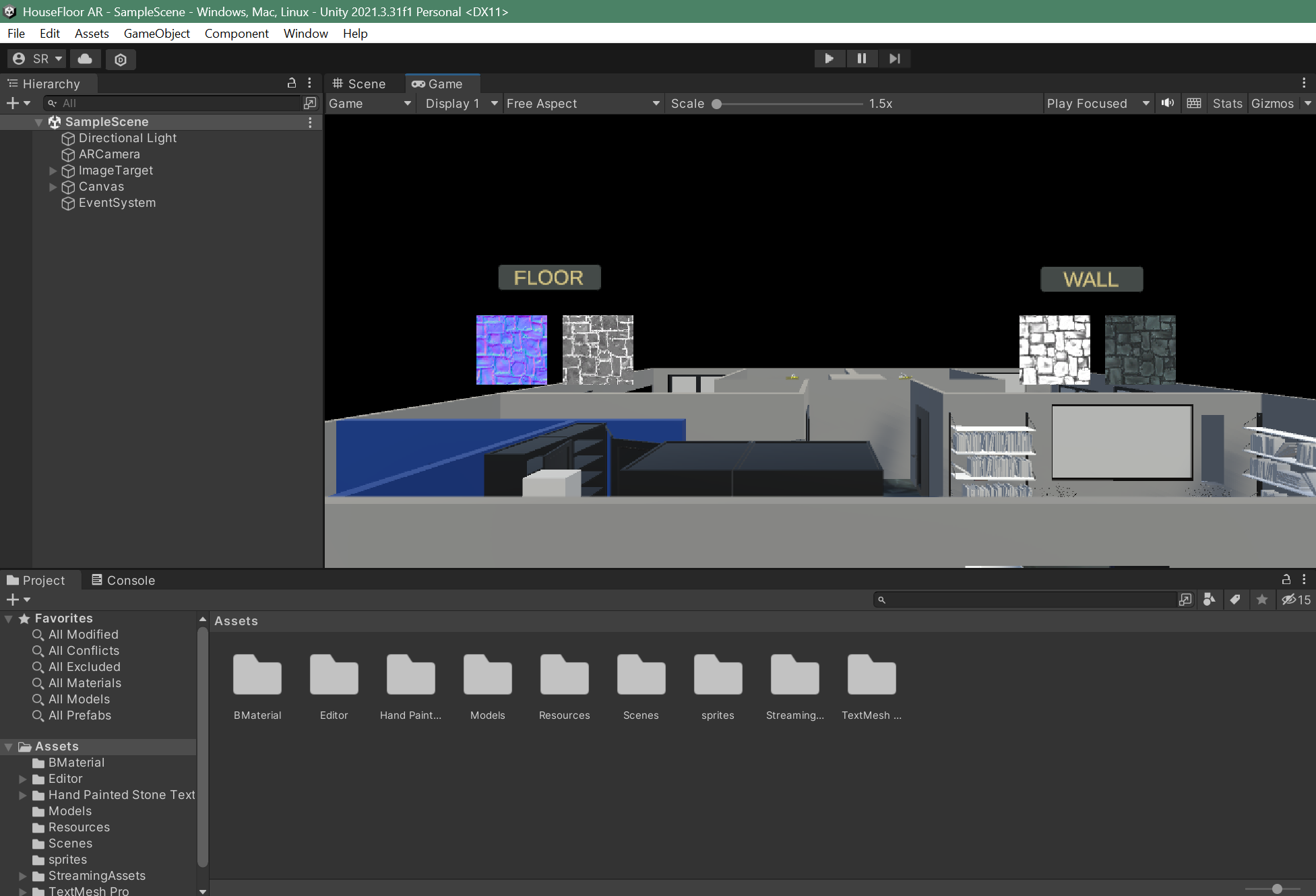Expand the ImageTarget object

tap(53, 170)
